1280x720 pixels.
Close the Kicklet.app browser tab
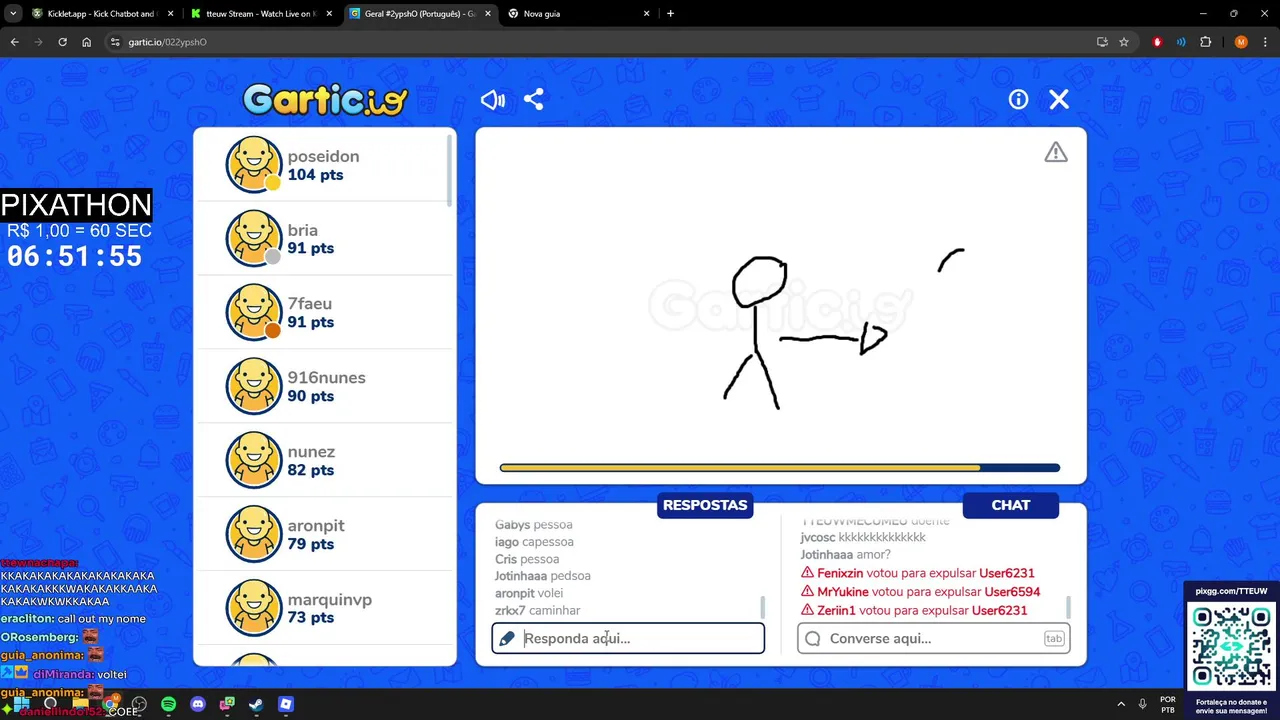click(170, 14)
